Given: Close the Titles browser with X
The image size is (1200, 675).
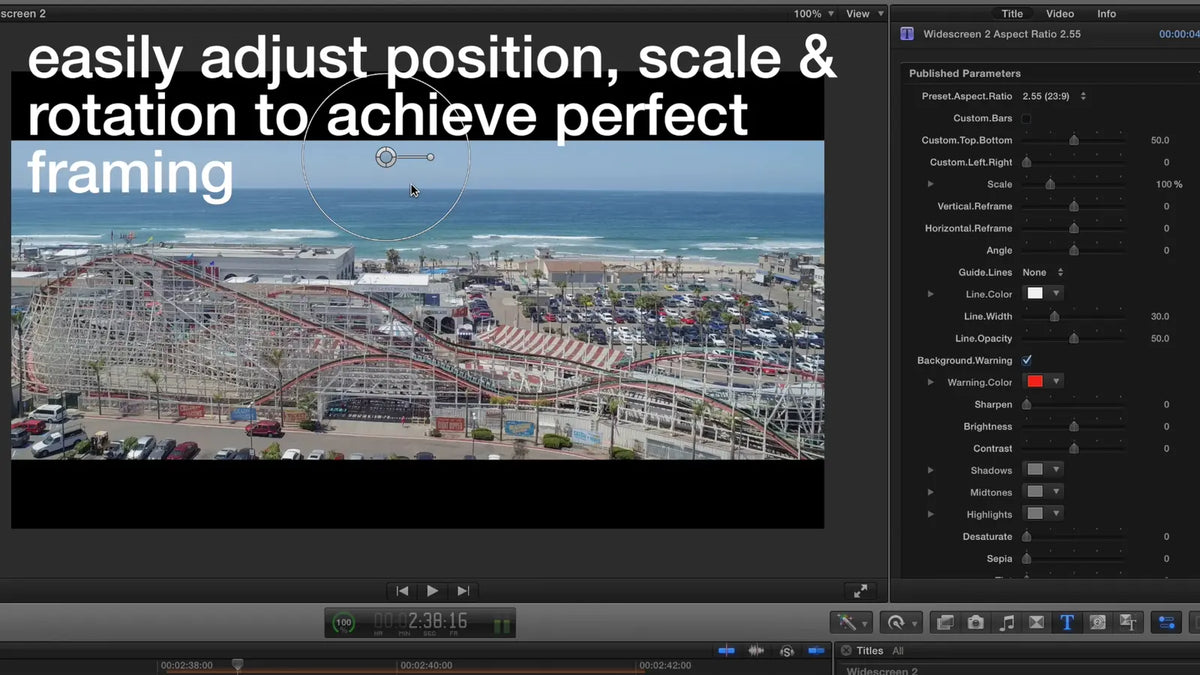Looking at the screenshot, I should (x=845, y=651).
